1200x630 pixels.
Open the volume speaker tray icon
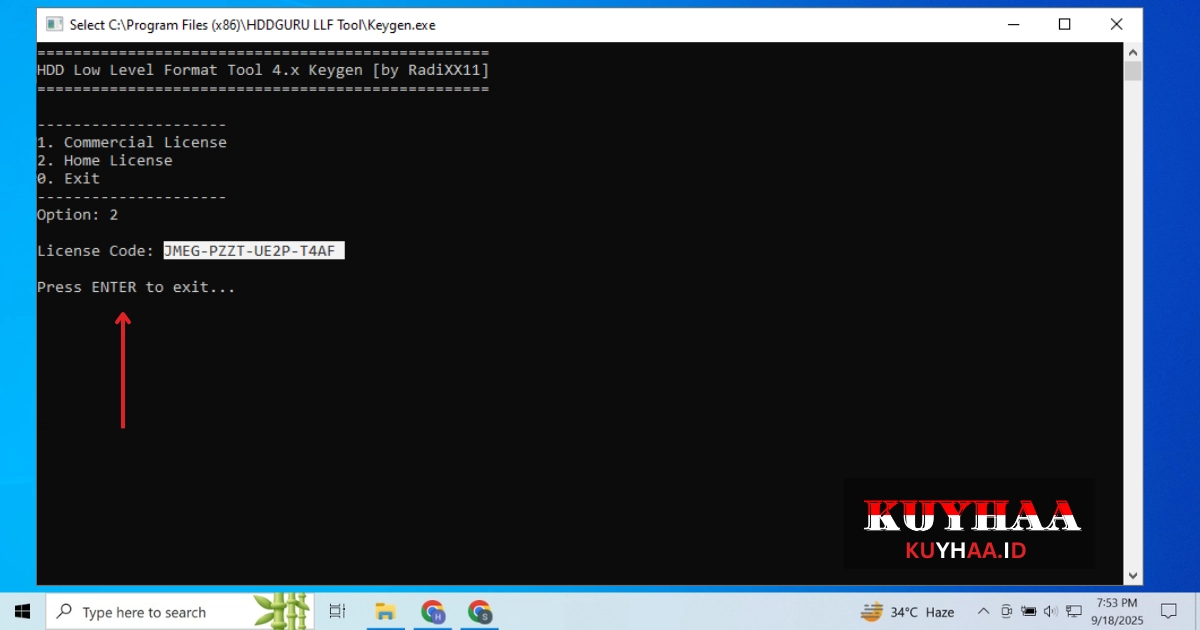click(x=1051, y=611)
